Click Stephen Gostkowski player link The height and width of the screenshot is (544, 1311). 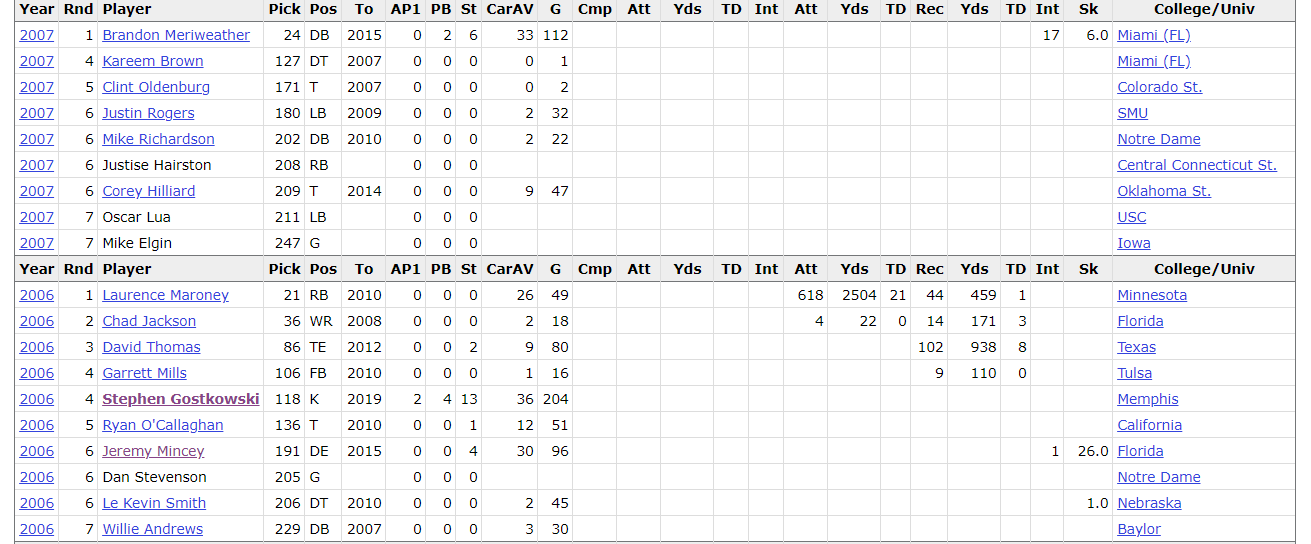pyautogui.click(x=180, y=399)
